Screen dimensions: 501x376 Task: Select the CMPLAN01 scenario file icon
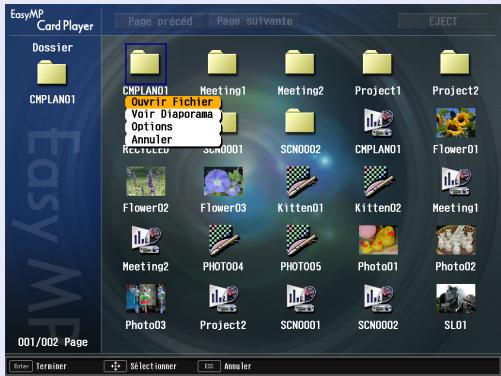click(378, 122)
